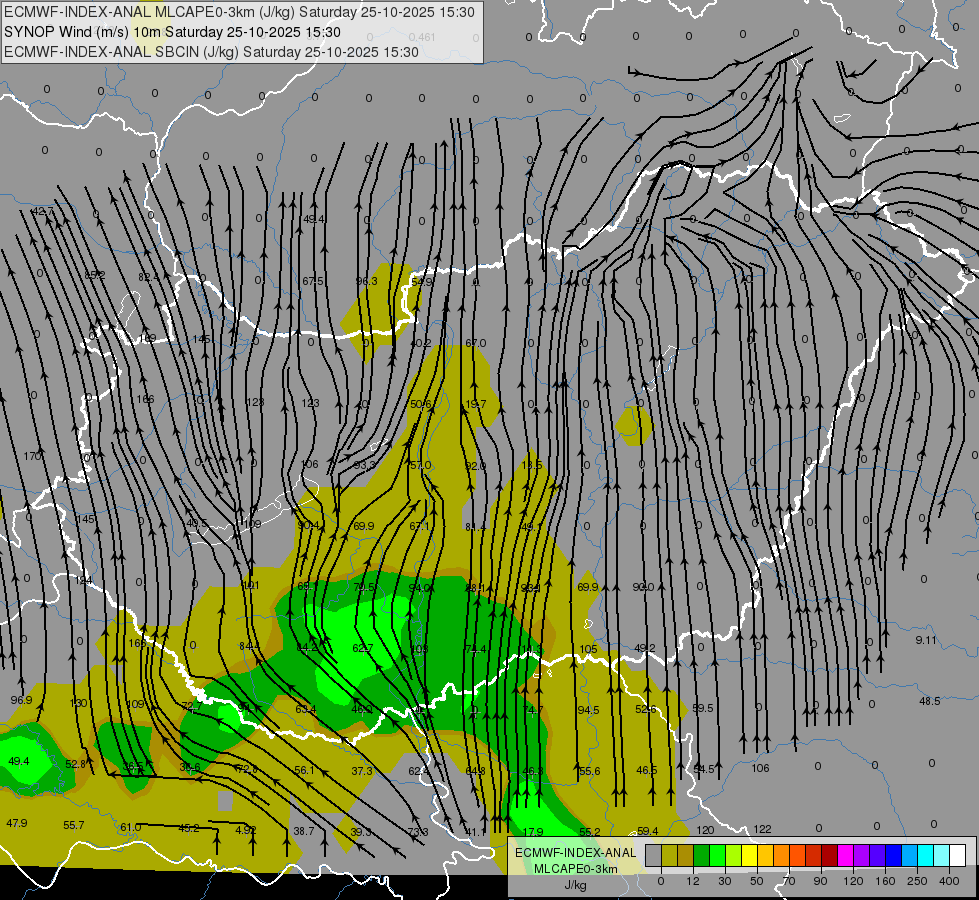979x900 pixels.
Task: Click legend scale value '50'
Action: point(757,881)
